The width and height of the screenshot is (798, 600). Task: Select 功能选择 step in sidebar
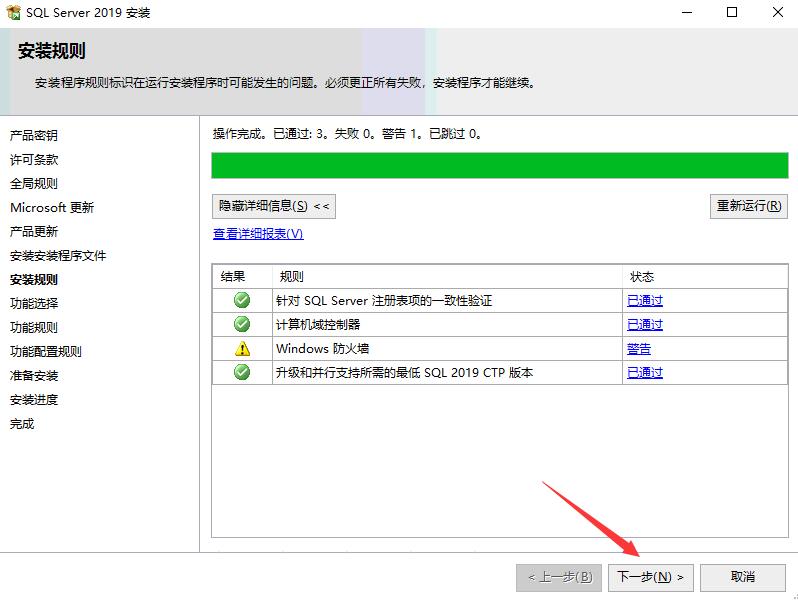click(34, 303)
